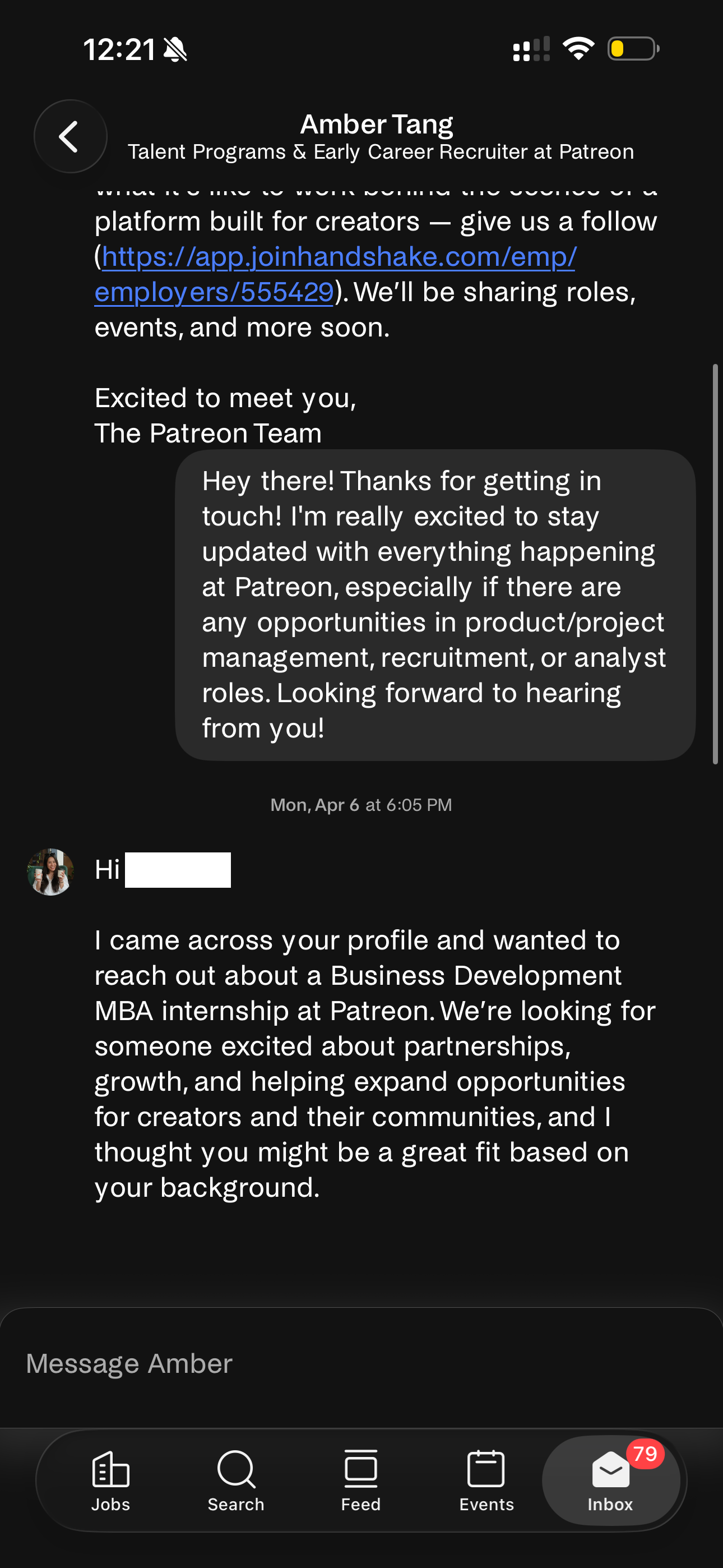Tap the silent mode bell icon
Image resolution: width=723 pixels, height=1568 pixels.
(x=175, y=49)
